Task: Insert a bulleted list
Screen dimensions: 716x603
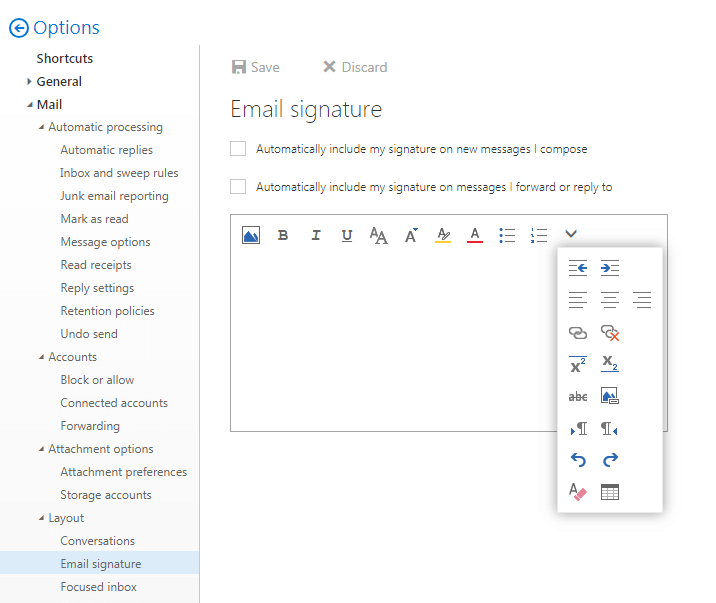Action: [507, 235]
